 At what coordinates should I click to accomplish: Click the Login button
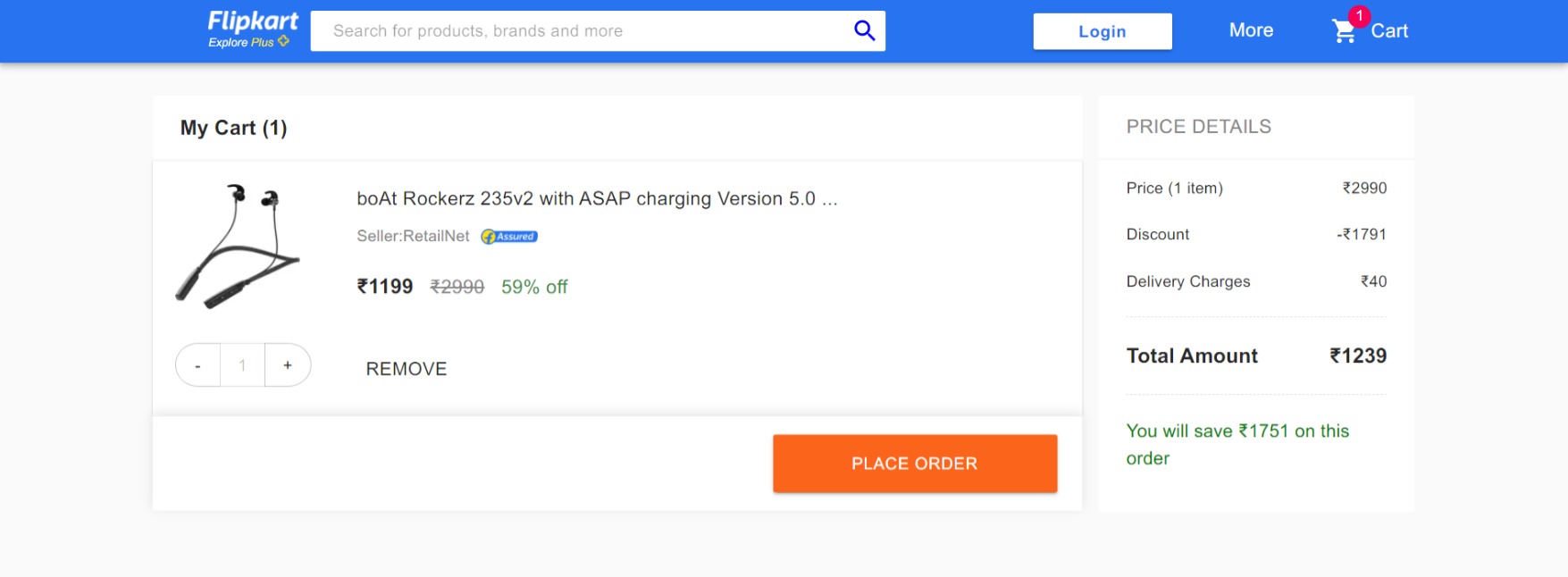[1103, 30]
